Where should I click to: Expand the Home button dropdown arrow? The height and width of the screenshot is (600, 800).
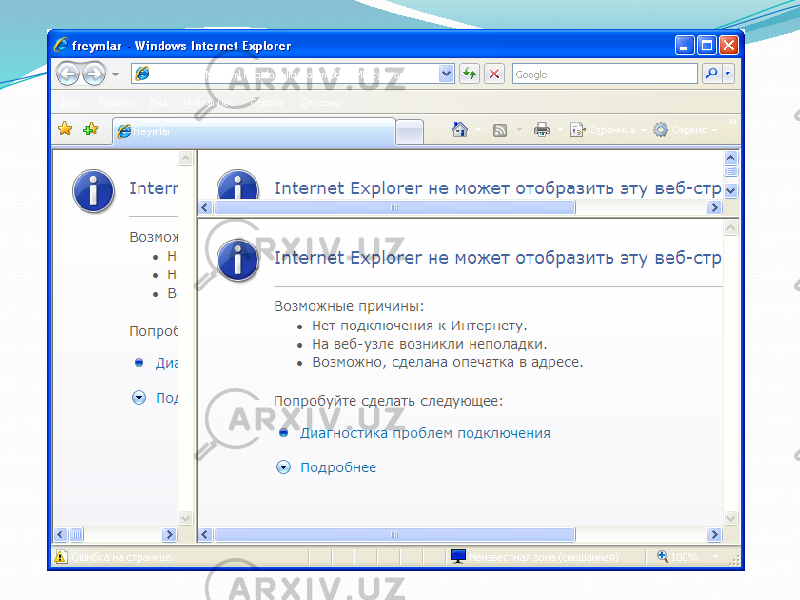point(478,130)
